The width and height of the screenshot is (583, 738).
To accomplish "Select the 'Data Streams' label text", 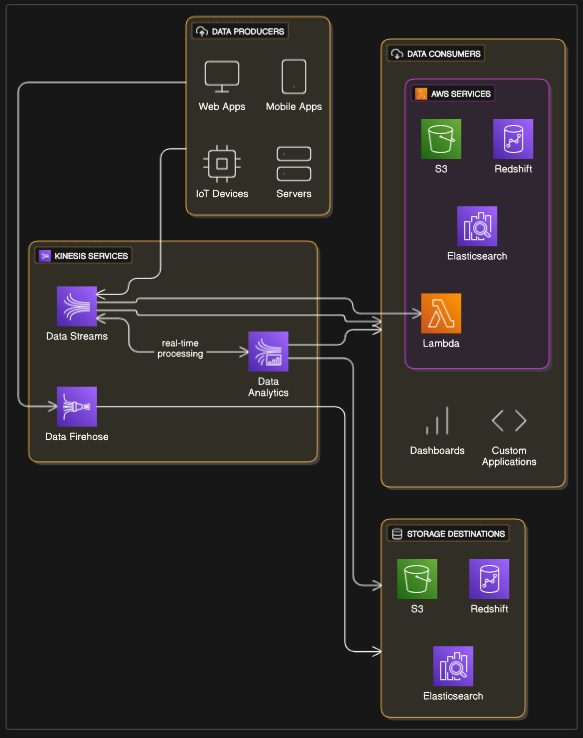I will click(x=77, y=336).
